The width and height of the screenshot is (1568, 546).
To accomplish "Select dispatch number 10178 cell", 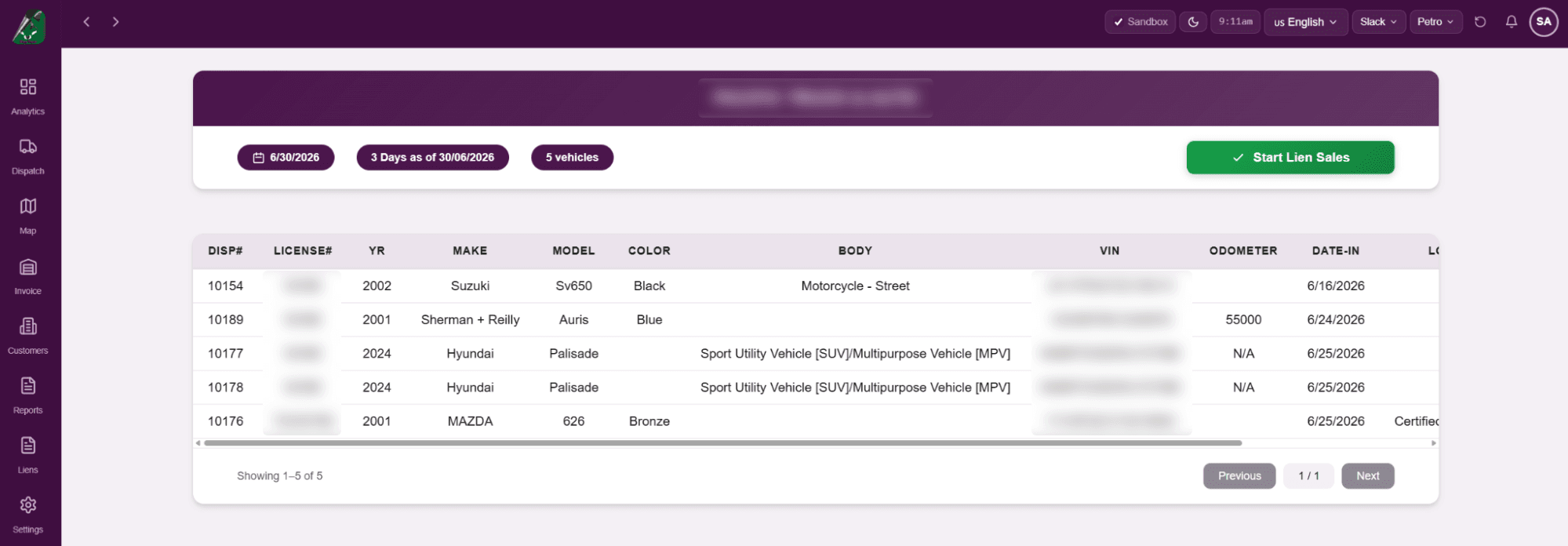I will tap(225, 387).
